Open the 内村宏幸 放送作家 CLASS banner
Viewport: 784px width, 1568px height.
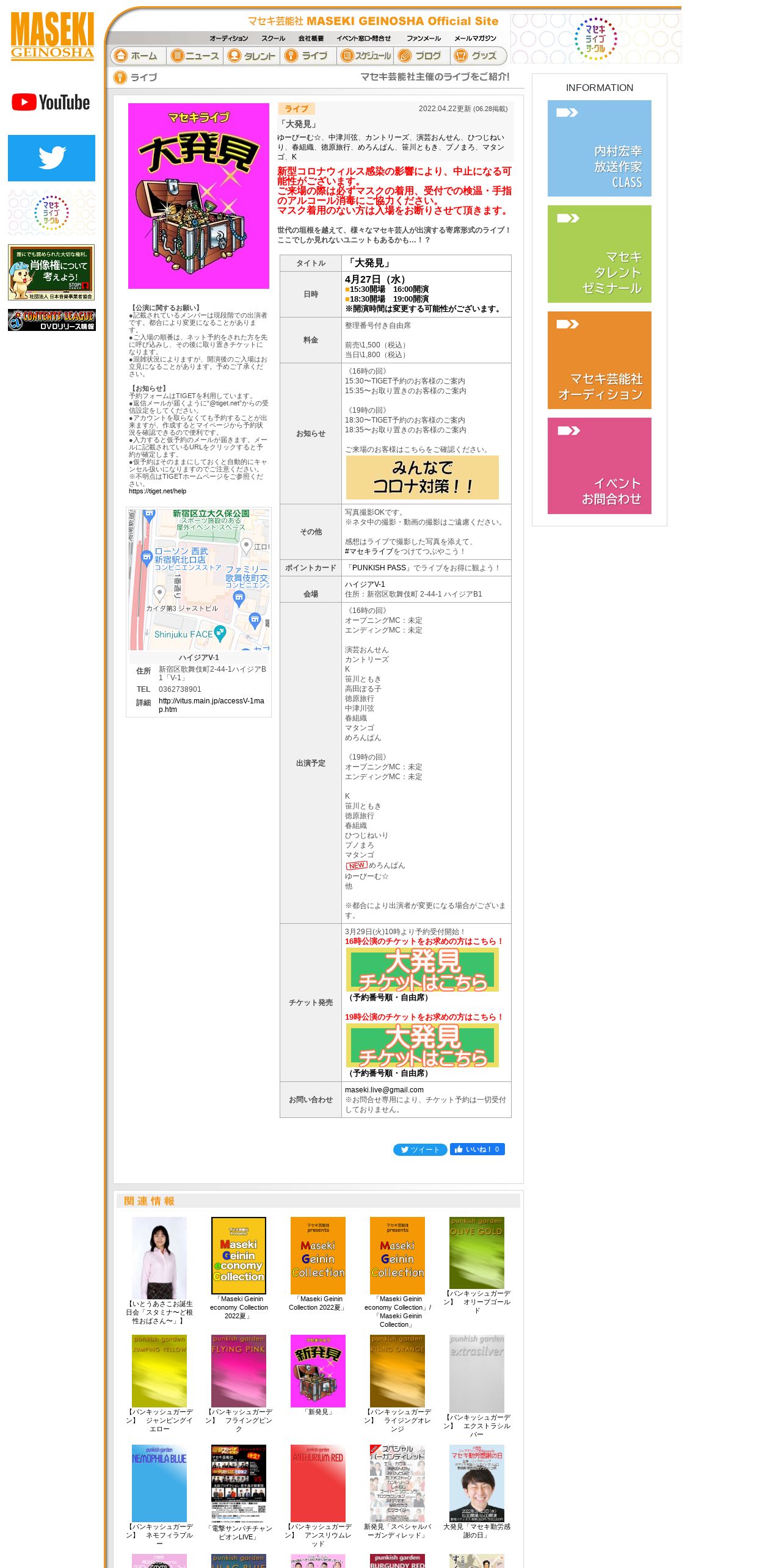(600, 148)
